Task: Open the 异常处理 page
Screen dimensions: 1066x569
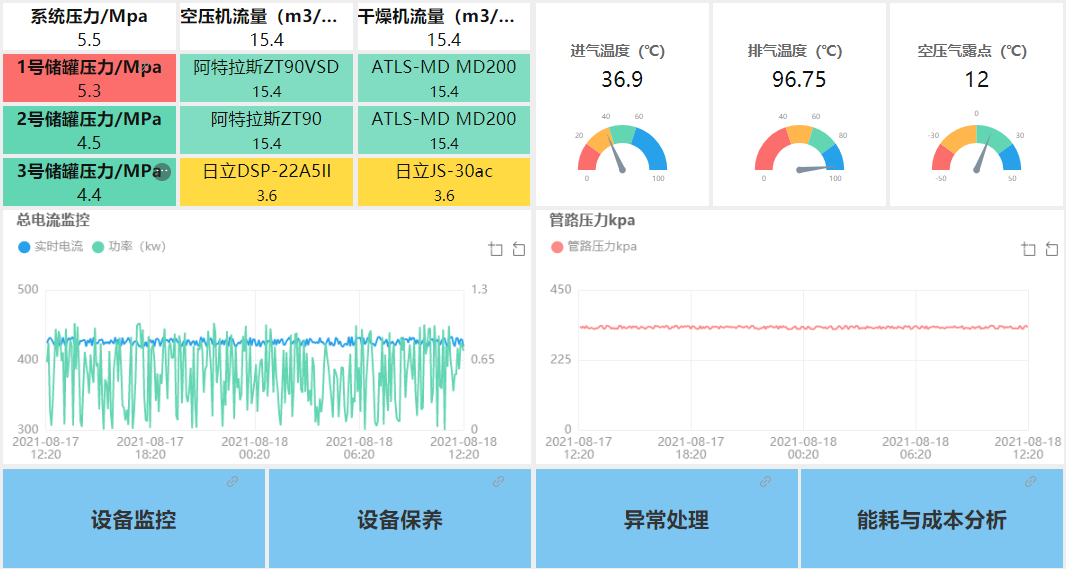Action: pos(666,518)
